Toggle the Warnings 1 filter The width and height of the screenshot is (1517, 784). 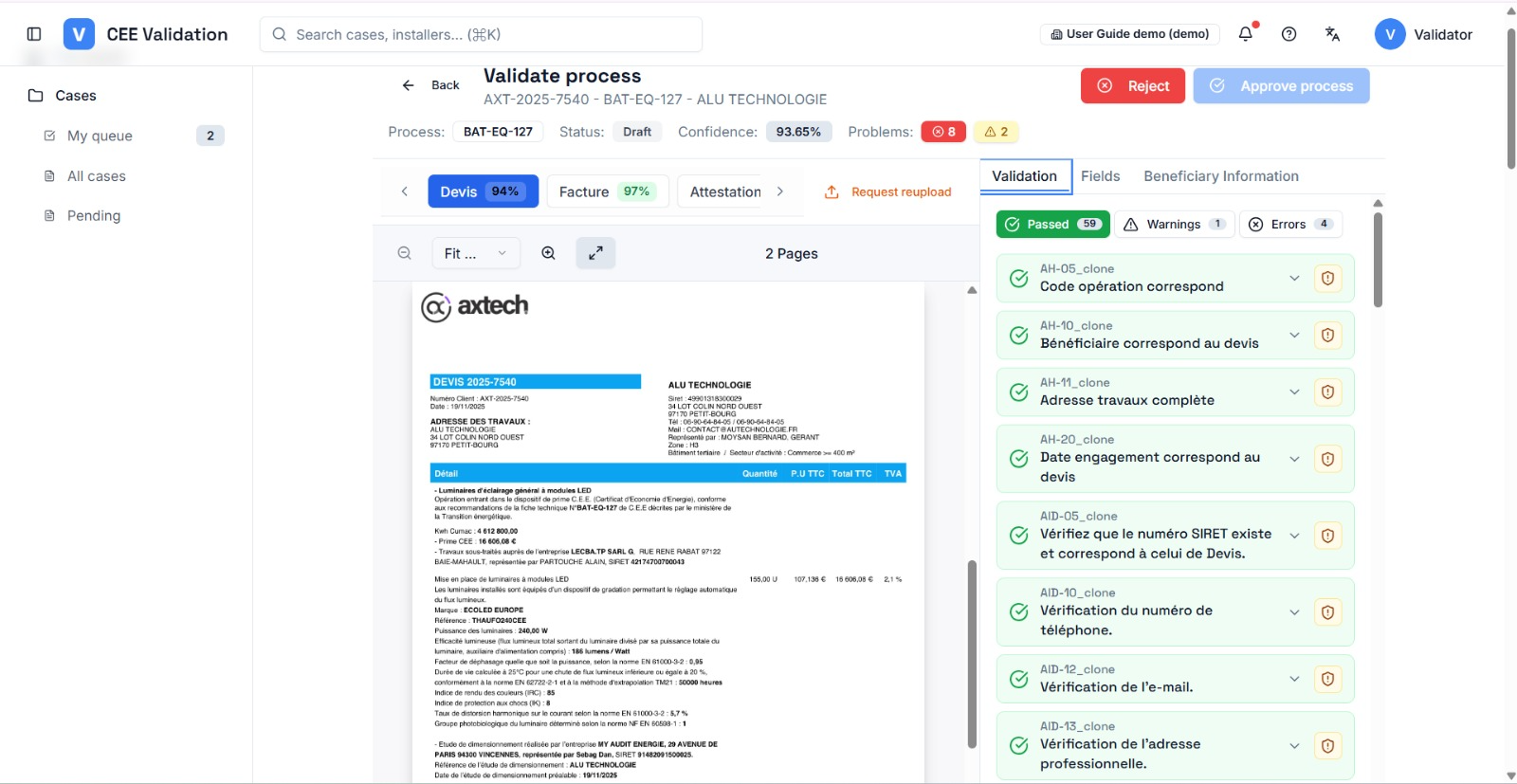tap(1175, 225)
